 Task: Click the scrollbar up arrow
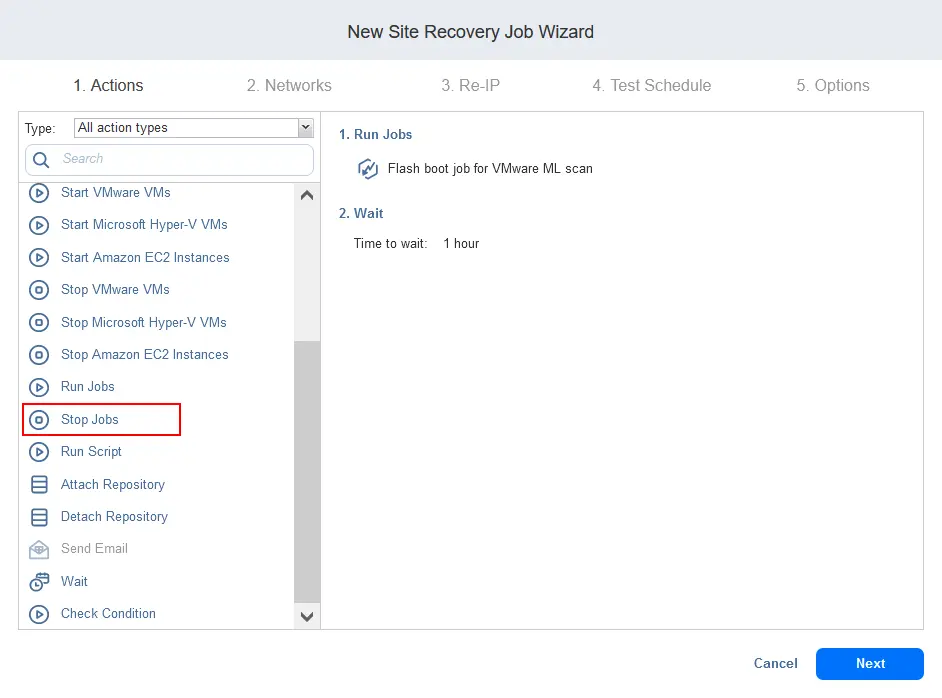tap(307, 195)
